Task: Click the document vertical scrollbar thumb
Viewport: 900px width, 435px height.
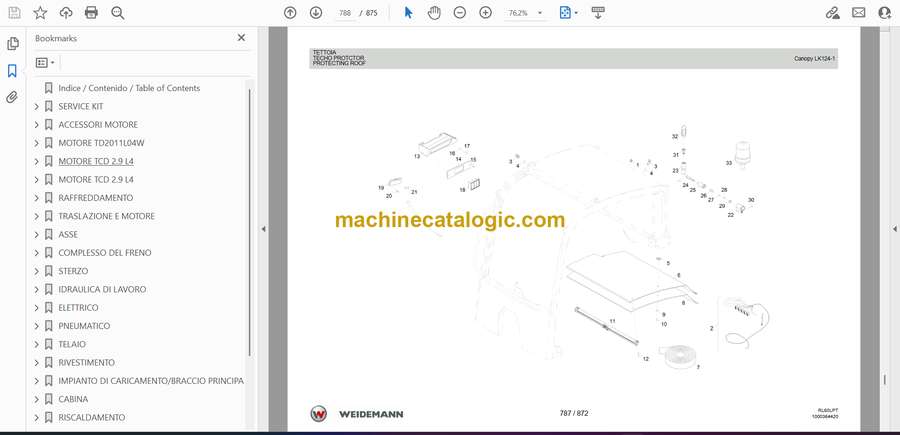Action: click(x=885, y=380)
